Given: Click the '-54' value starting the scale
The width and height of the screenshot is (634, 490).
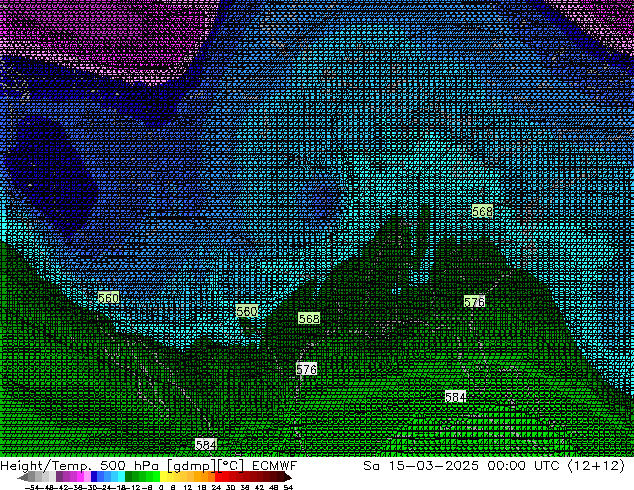Looking at the screenshot, I should 32,488.
